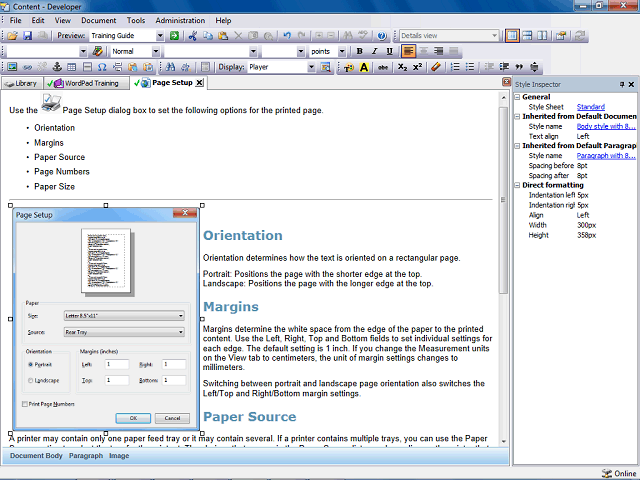Collapse Inherited from Default Document section
Viewport: 640px width, 480px height.
[517, 117]
